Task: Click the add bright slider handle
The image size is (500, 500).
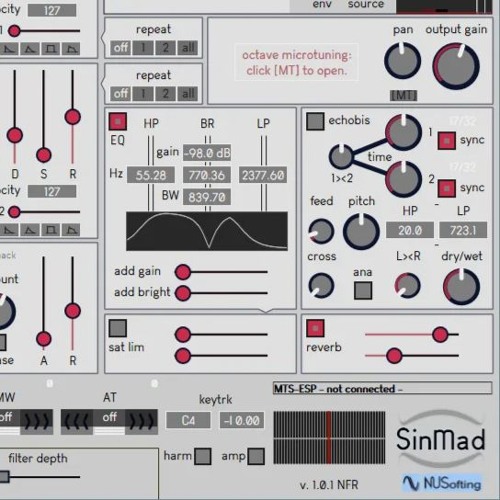Action: (183, 293)
